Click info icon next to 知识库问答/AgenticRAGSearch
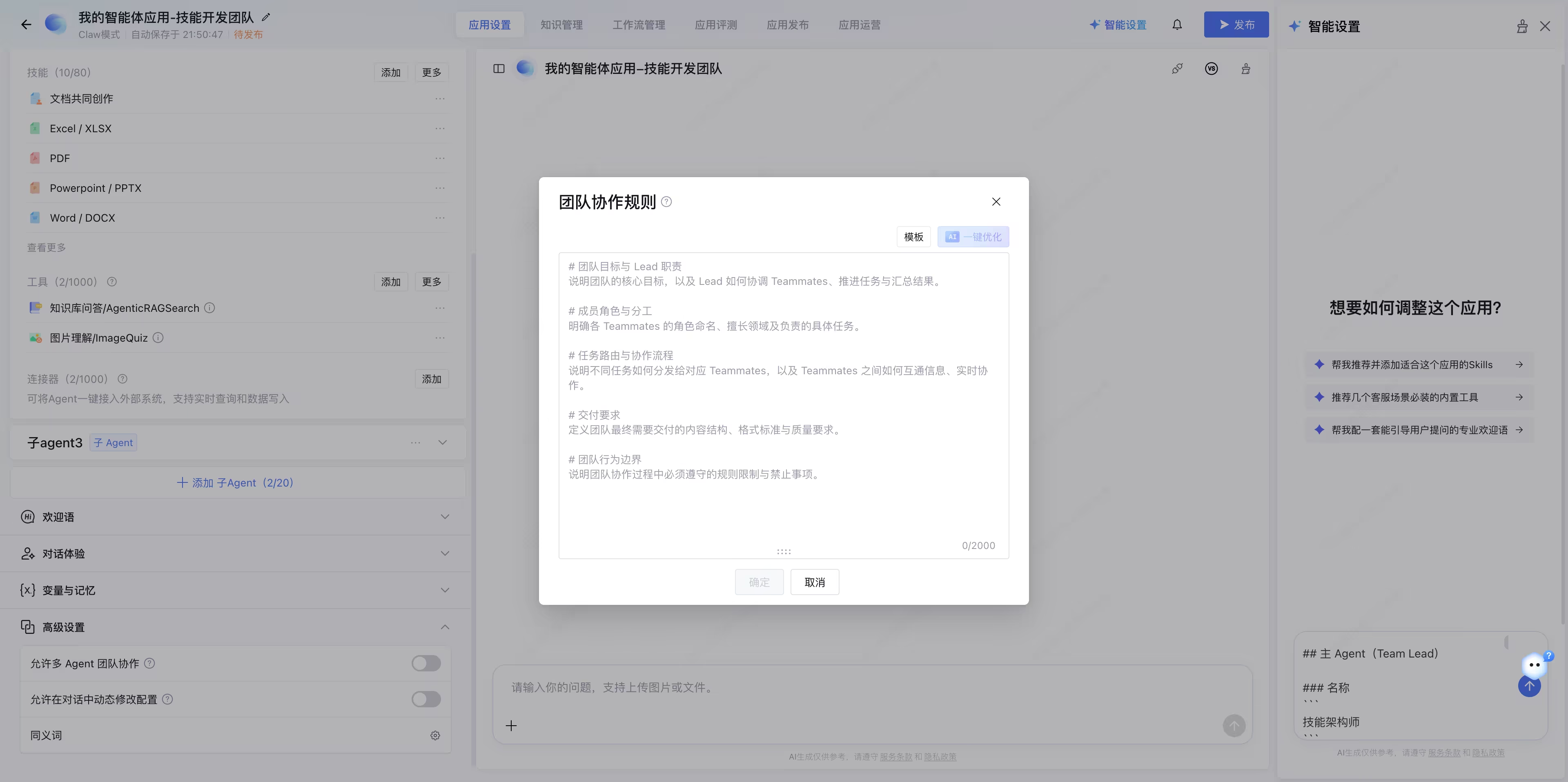The height and width of the screenshot is (782, 1568). click(209, 308)
